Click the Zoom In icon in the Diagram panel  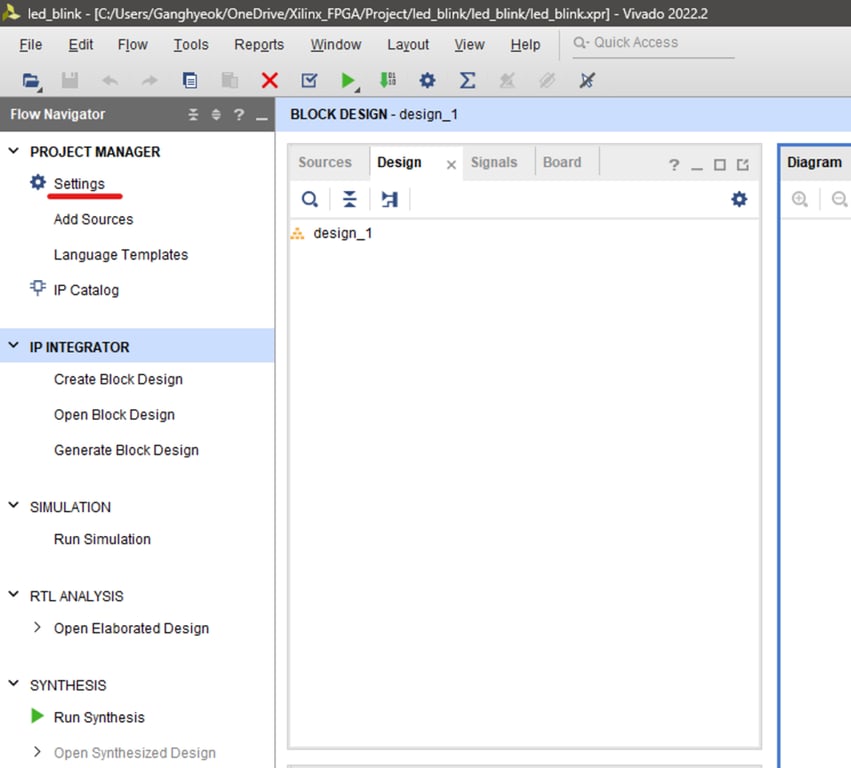799,199
